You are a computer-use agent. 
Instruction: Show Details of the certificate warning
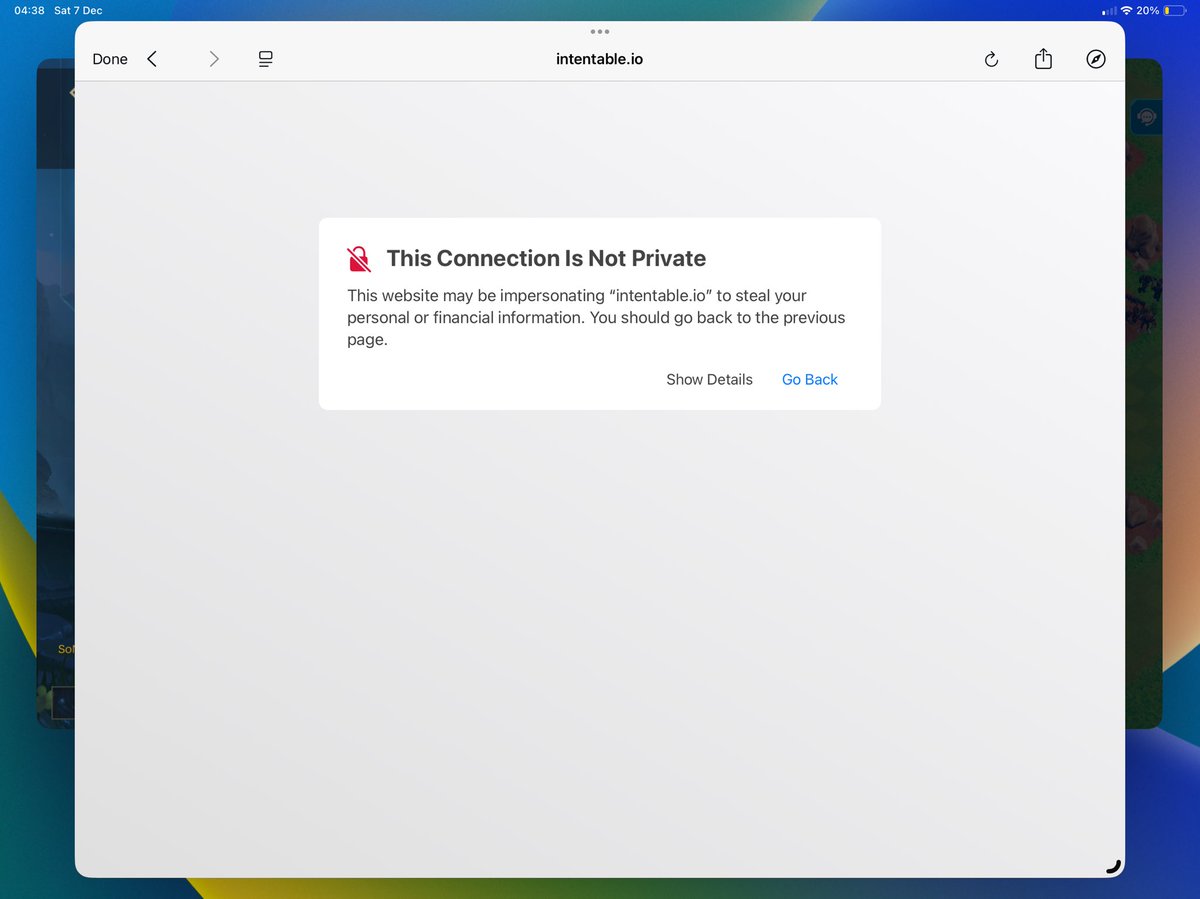coord(709,379)
